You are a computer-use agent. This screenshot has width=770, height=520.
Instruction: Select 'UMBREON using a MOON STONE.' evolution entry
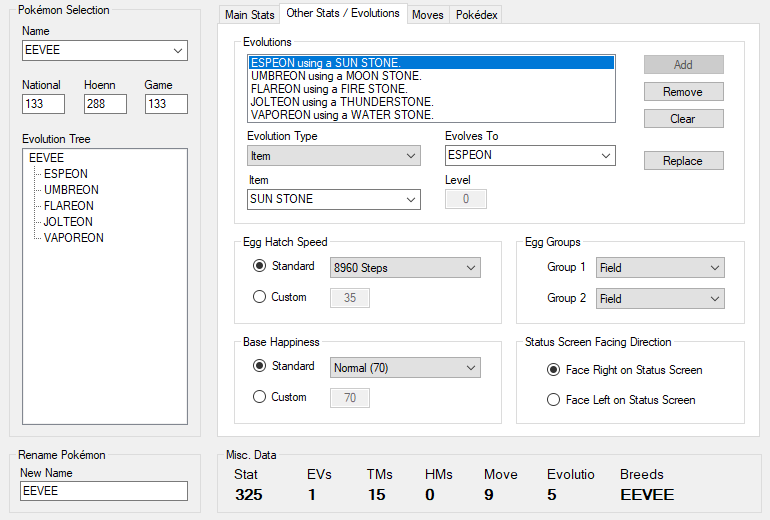coord(431,76)
